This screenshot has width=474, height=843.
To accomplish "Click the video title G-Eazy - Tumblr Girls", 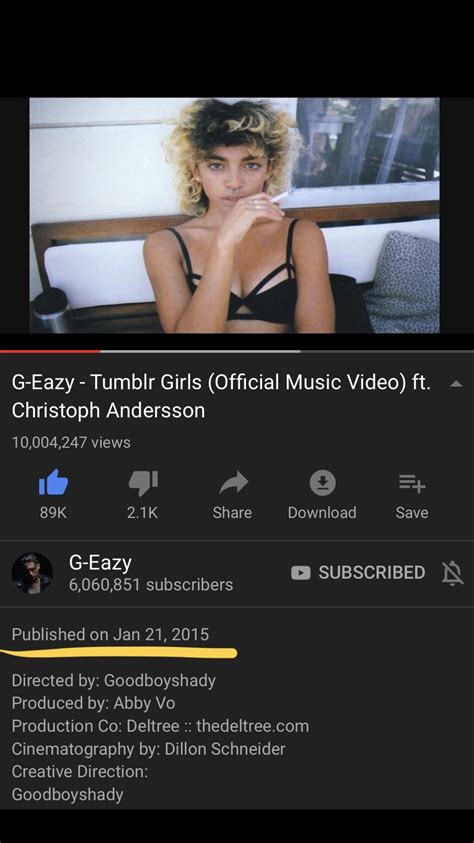I will [x=221, y=396].
